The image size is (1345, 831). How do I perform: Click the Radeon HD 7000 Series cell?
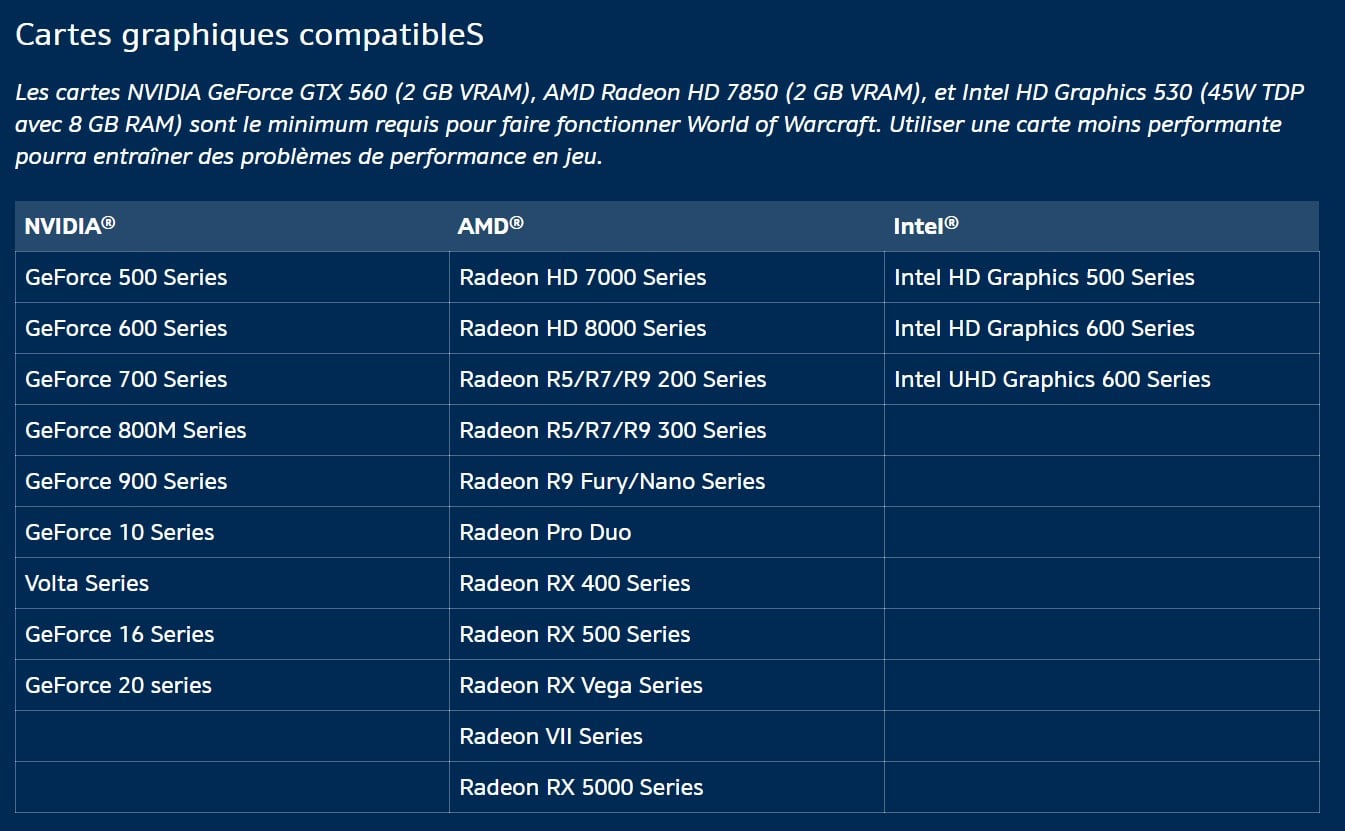[x=582, y=277]
